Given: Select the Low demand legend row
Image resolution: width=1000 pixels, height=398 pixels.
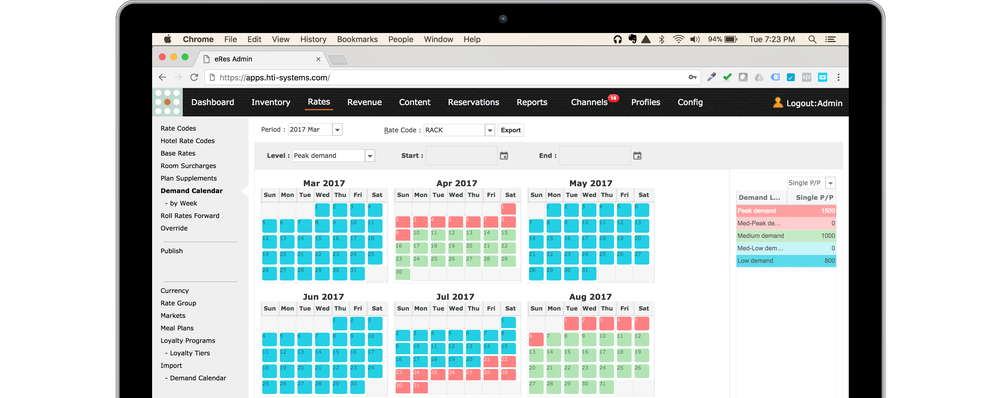Looking at the screenshot, I should 786,261.
